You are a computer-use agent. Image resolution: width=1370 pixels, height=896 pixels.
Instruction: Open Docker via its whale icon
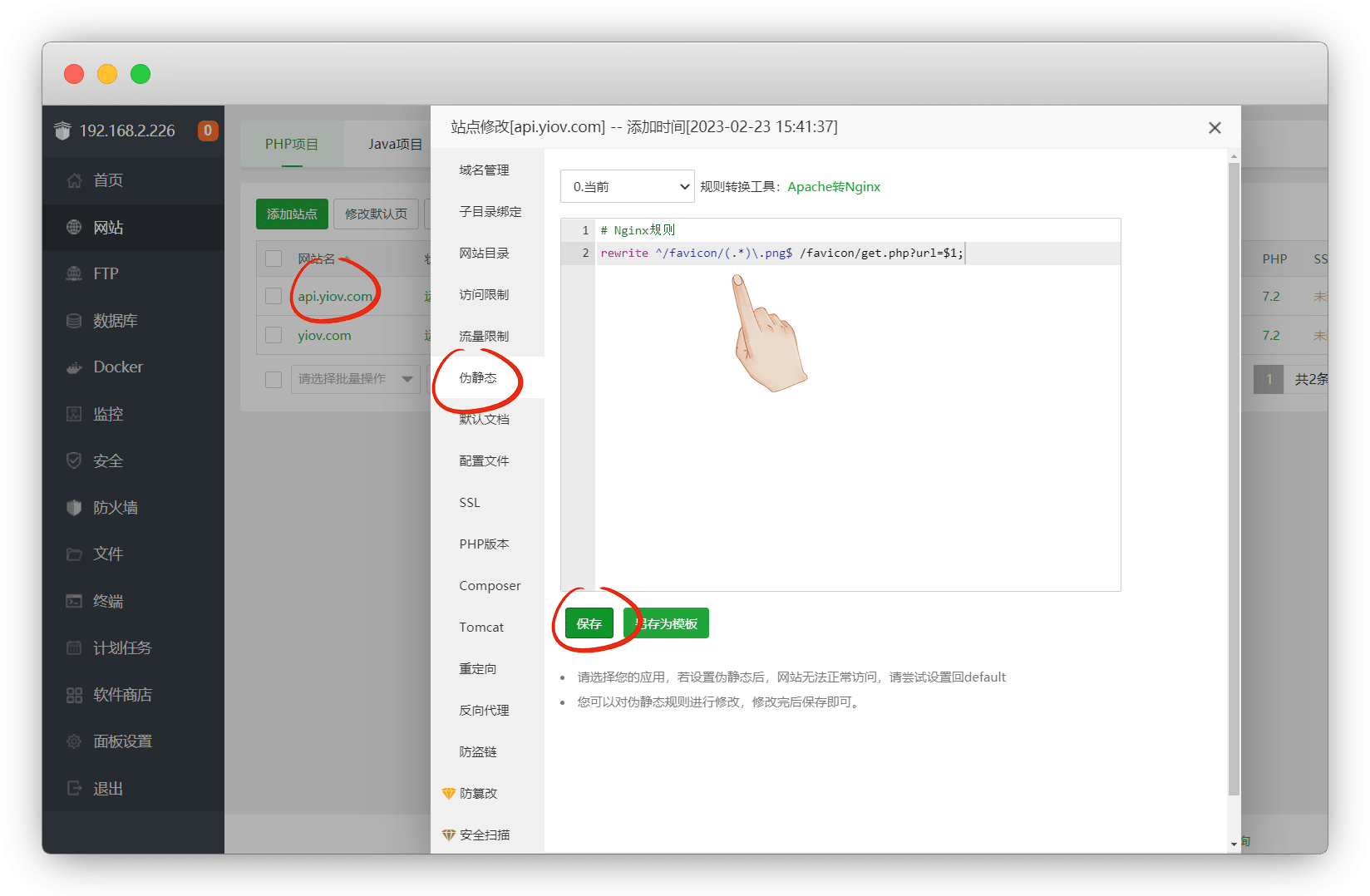click(x=74, y=367)
